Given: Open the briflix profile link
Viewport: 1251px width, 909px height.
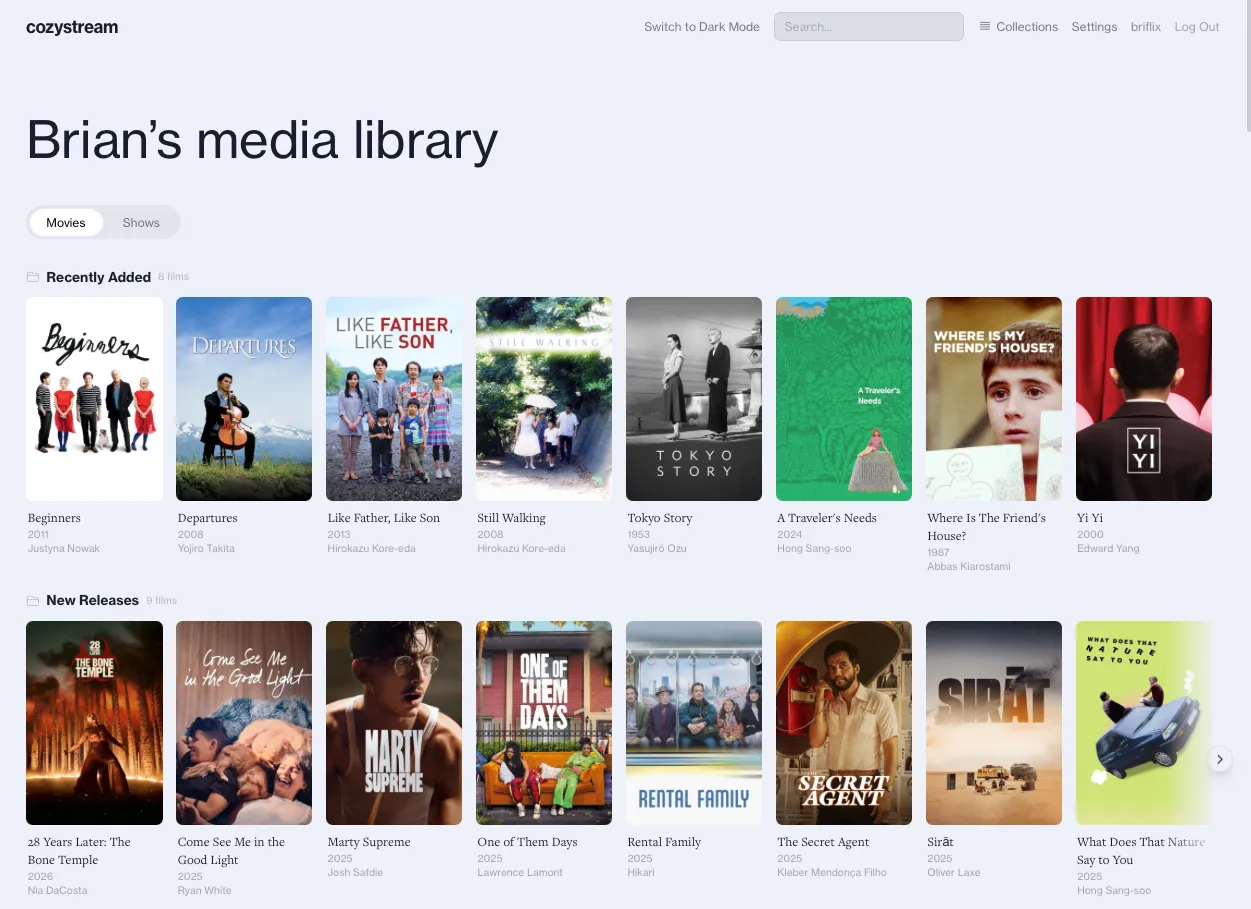Looking at the screenshot, I should point(1145,27).
